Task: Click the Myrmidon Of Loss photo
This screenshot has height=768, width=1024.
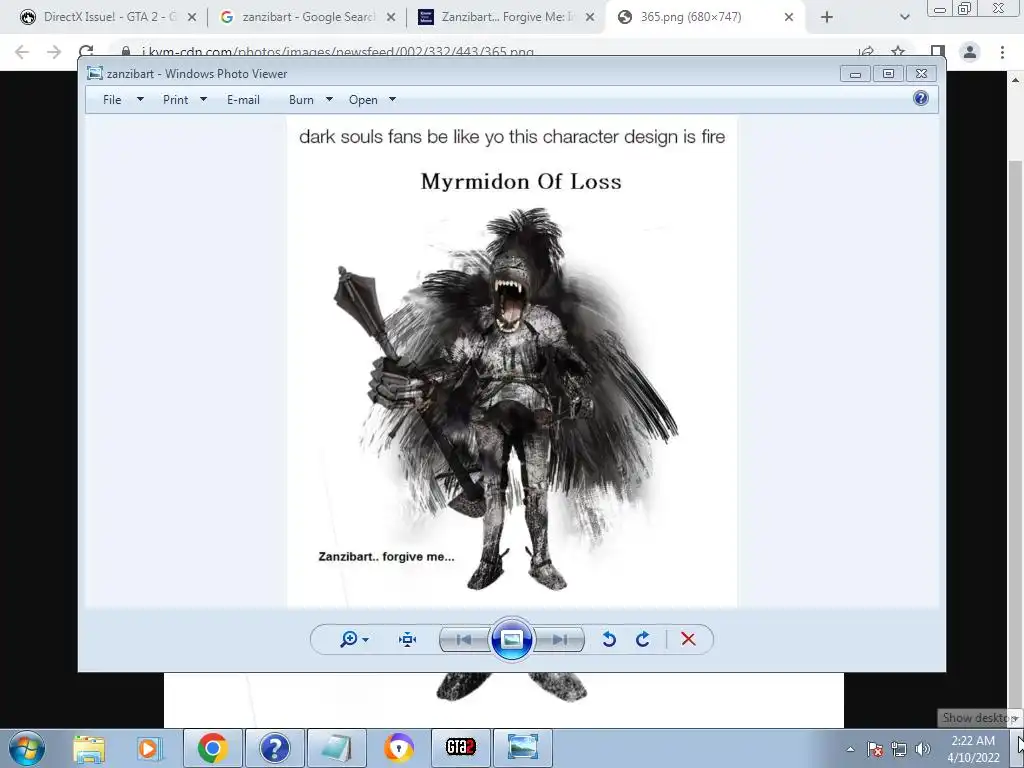Action: 512,362
